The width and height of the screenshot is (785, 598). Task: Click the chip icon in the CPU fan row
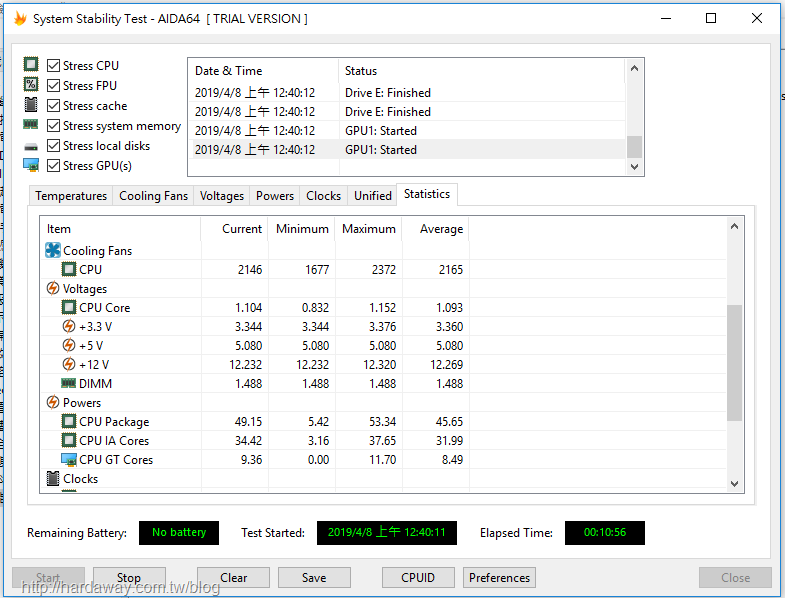point(69,269)
